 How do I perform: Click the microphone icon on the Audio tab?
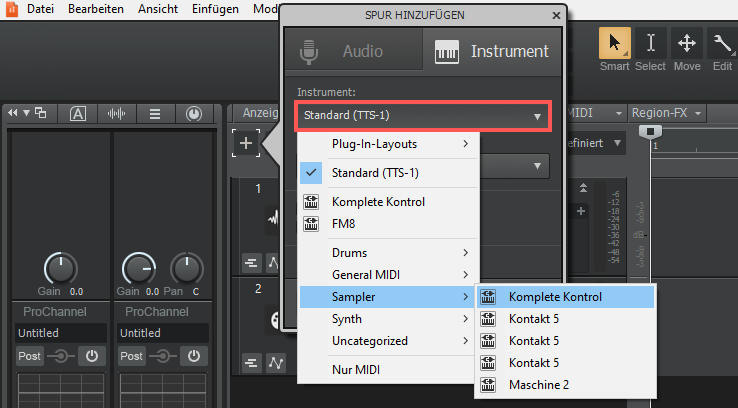pos(309,52)
